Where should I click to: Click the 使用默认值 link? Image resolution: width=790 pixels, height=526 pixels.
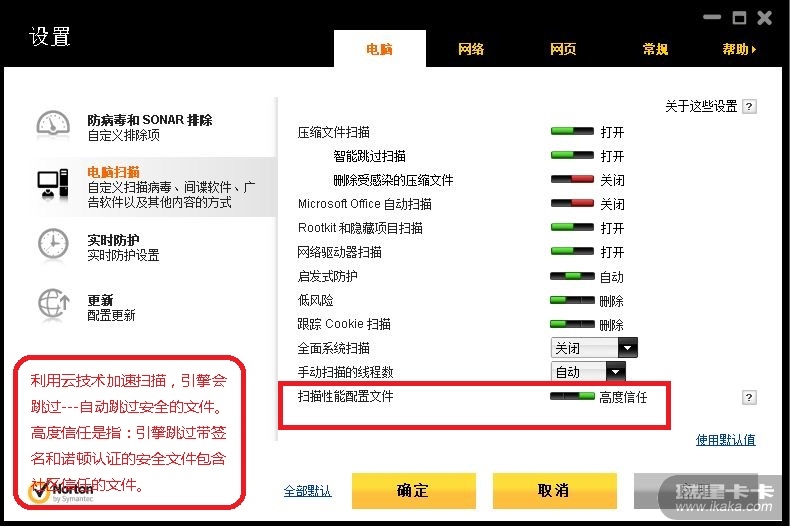pos(726,440)
